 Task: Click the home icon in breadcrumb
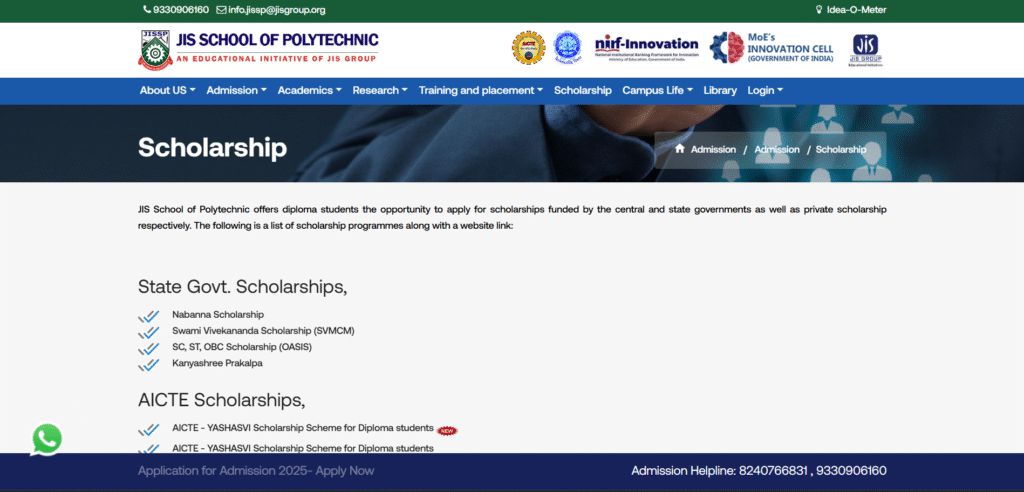pos(680,149)
